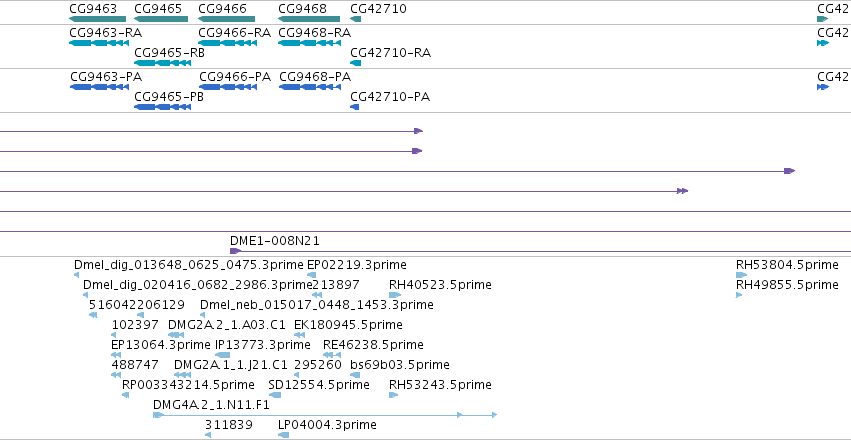Click protein CG9463-PA feature
The image size is (851, 440).
pyautogui.click(x=100, y=87)
